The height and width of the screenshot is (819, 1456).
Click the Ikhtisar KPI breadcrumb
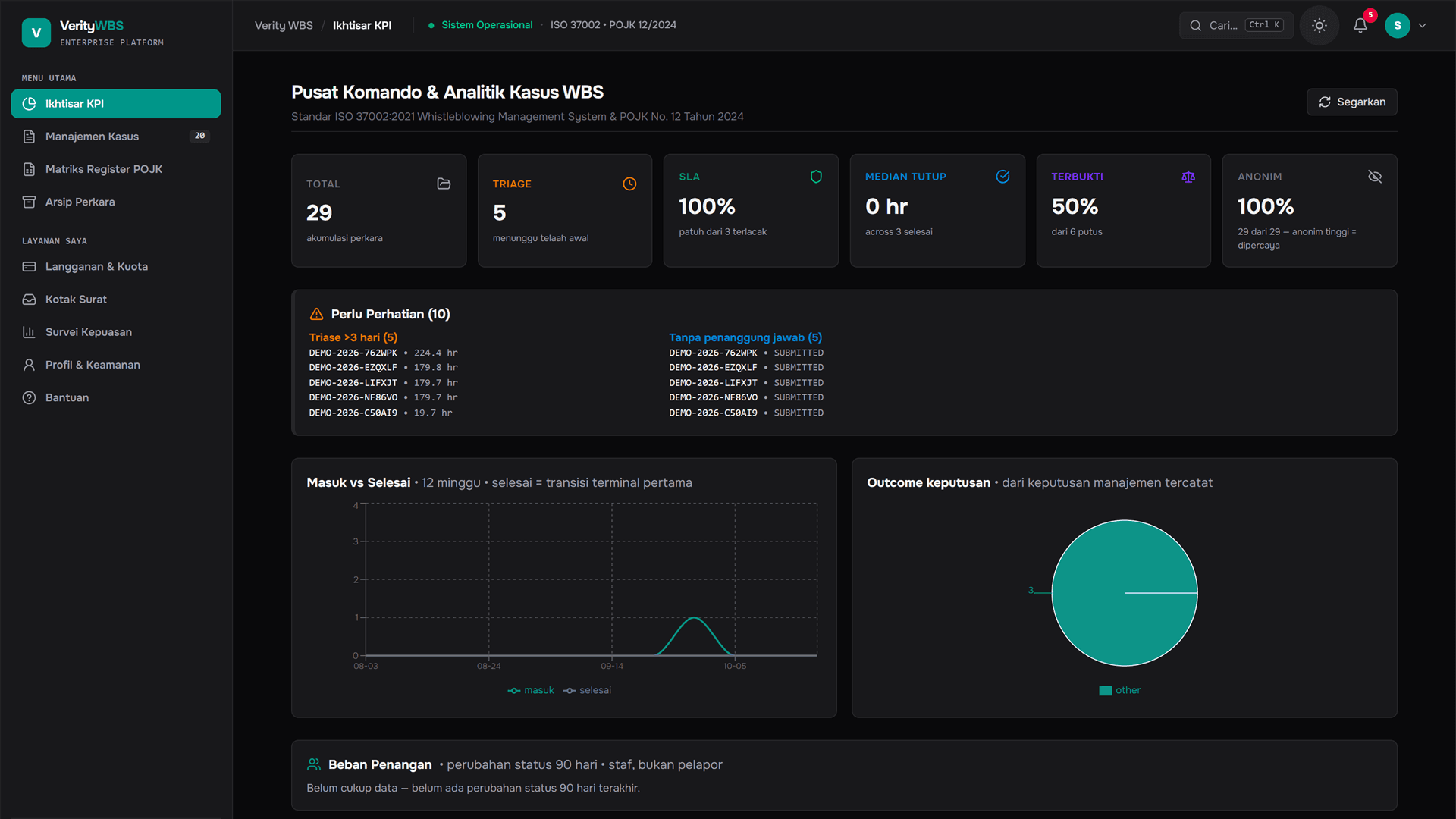[x=362, y=26]
